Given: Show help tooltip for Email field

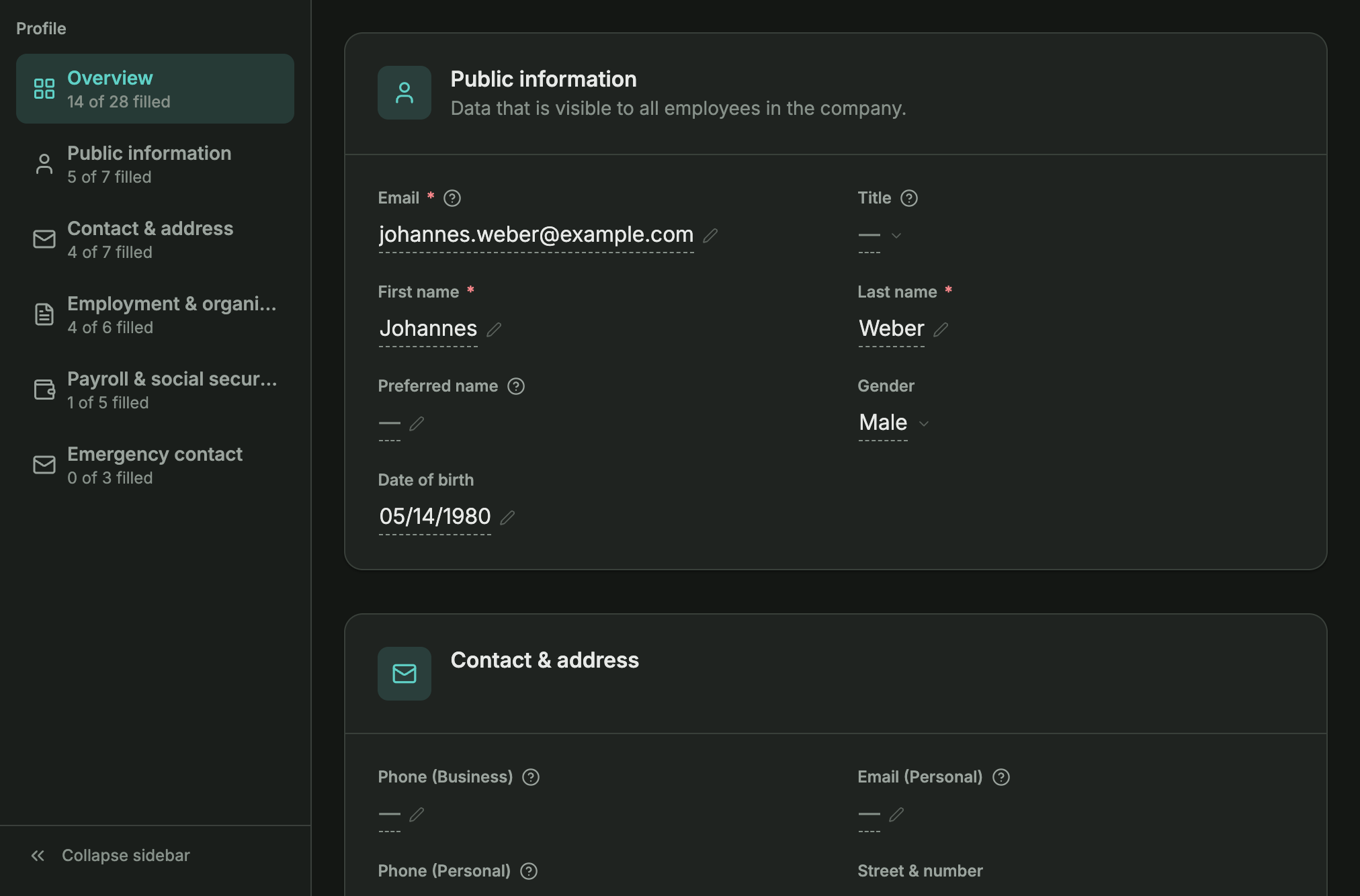Looking at the screenshot, I should (x=452, y=198).
